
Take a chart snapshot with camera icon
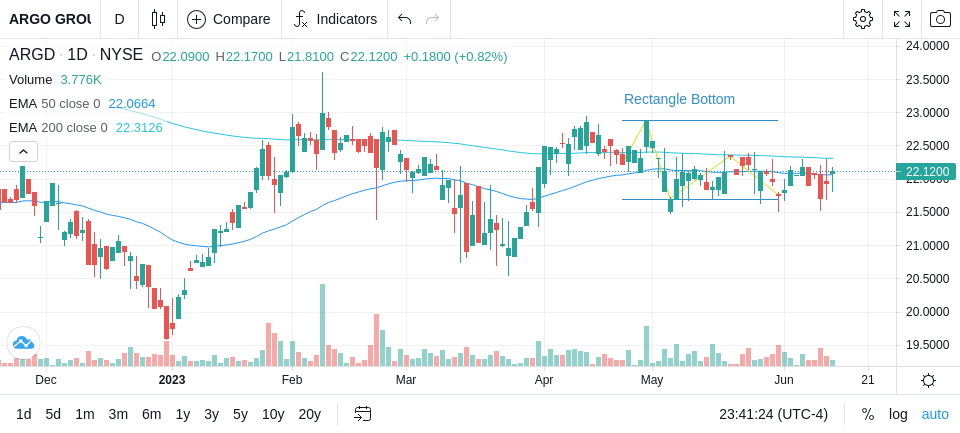[x=940, y=19]
